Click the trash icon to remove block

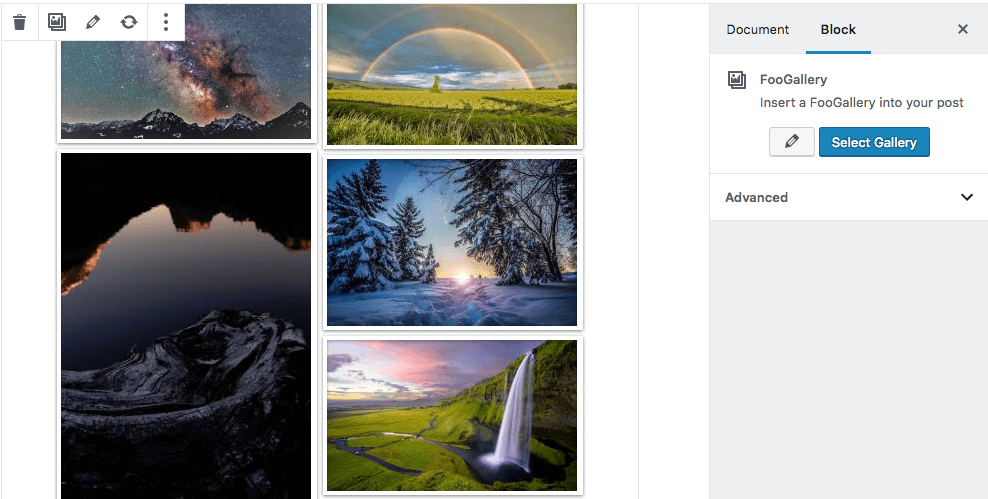(20, 23)
